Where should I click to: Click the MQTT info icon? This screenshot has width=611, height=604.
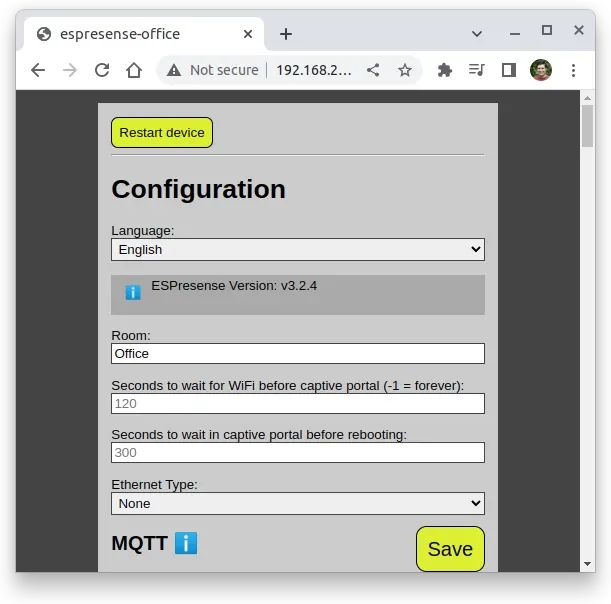(186, 543)
